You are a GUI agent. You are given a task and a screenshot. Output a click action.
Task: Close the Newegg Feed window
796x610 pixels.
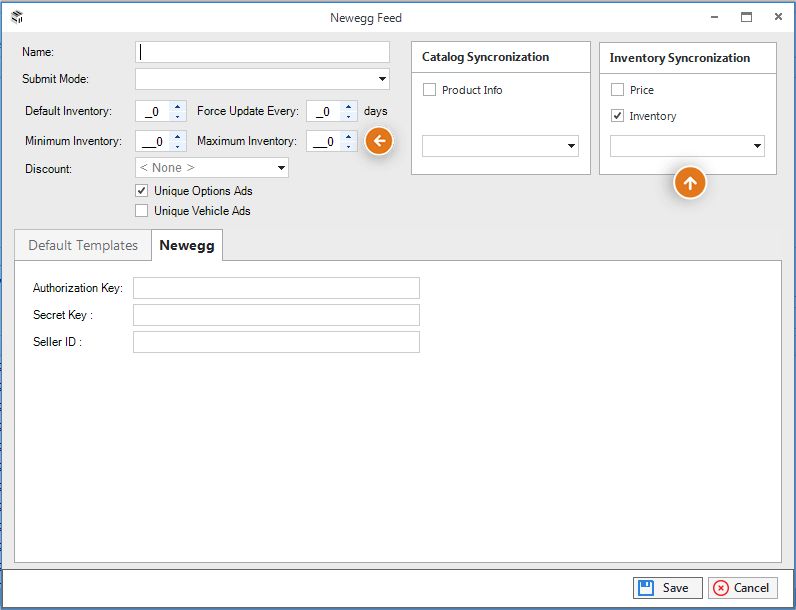(778, 17)
